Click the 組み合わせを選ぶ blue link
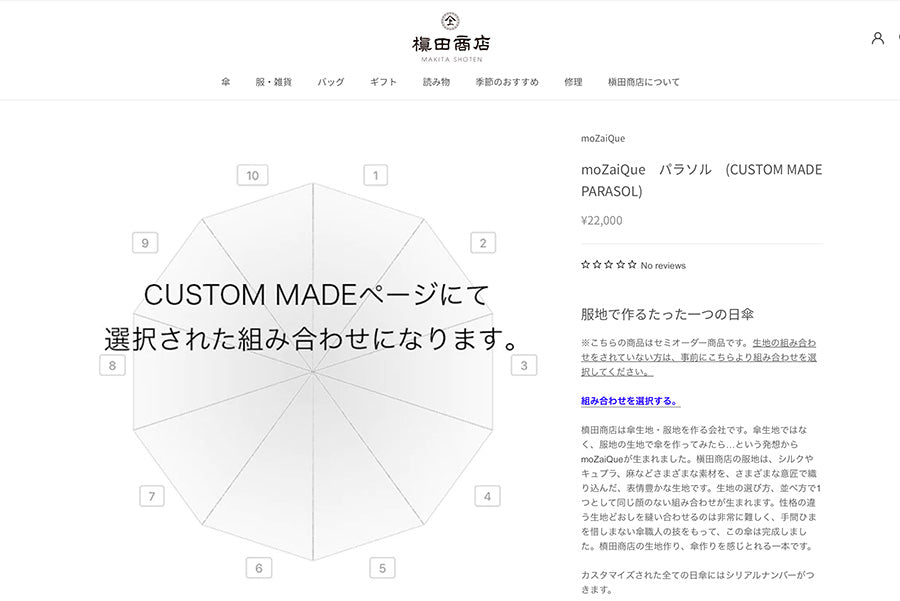900x601 pixels. click(630, 401)
